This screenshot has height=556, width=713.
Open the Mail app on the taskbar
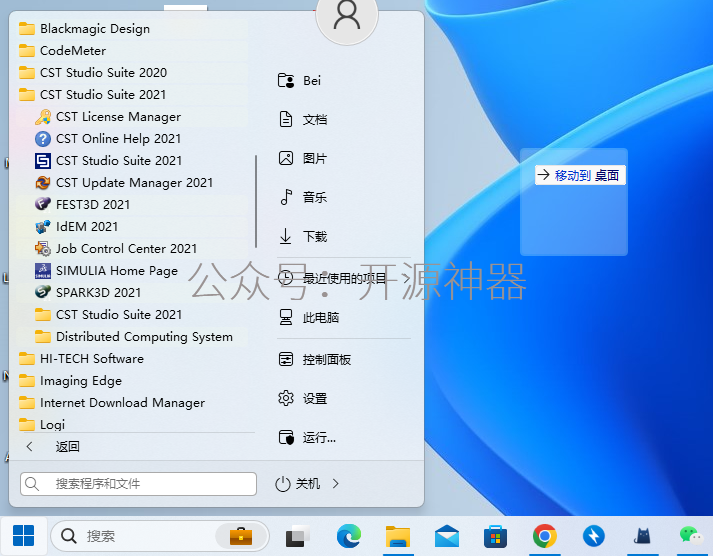click(447, 536)
